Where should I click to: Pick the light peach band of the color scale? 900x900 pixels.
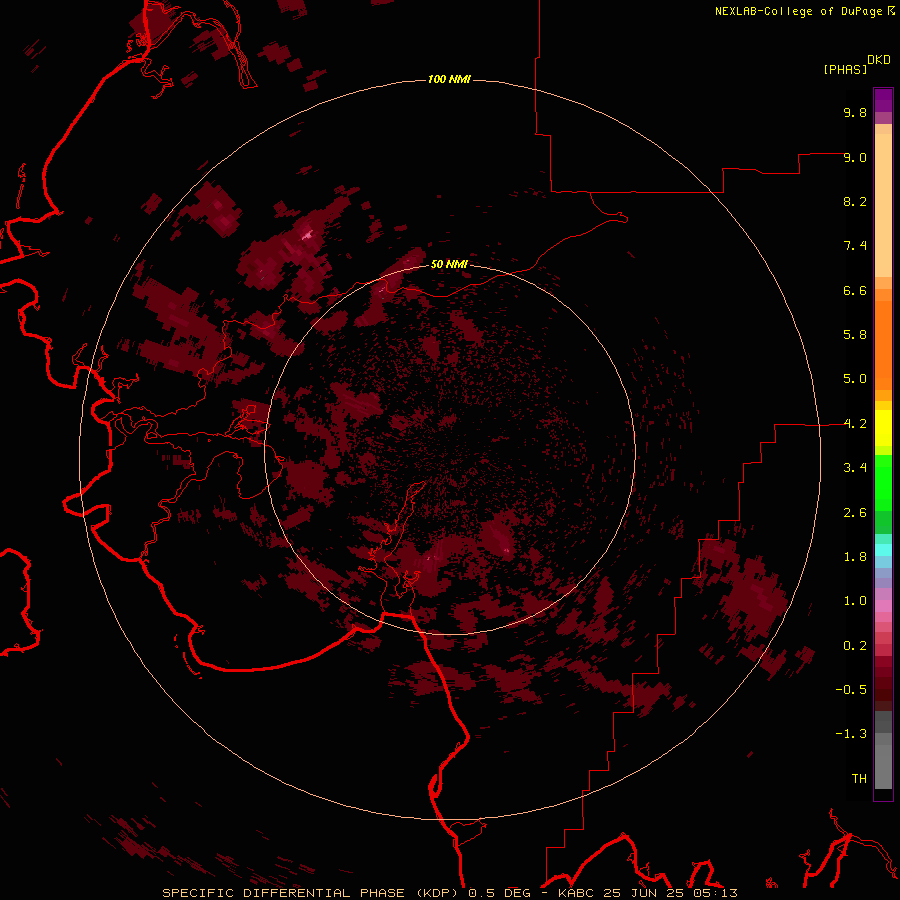click(883, 205)
